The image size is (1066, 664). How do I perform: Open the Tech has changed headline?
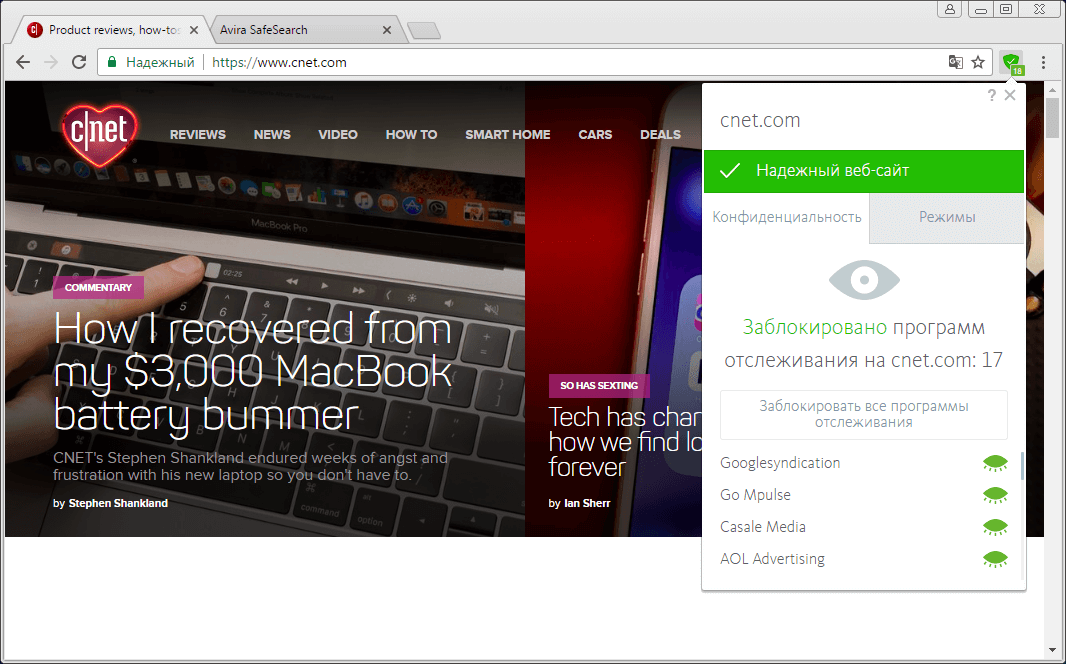click(x=625, y=442)
